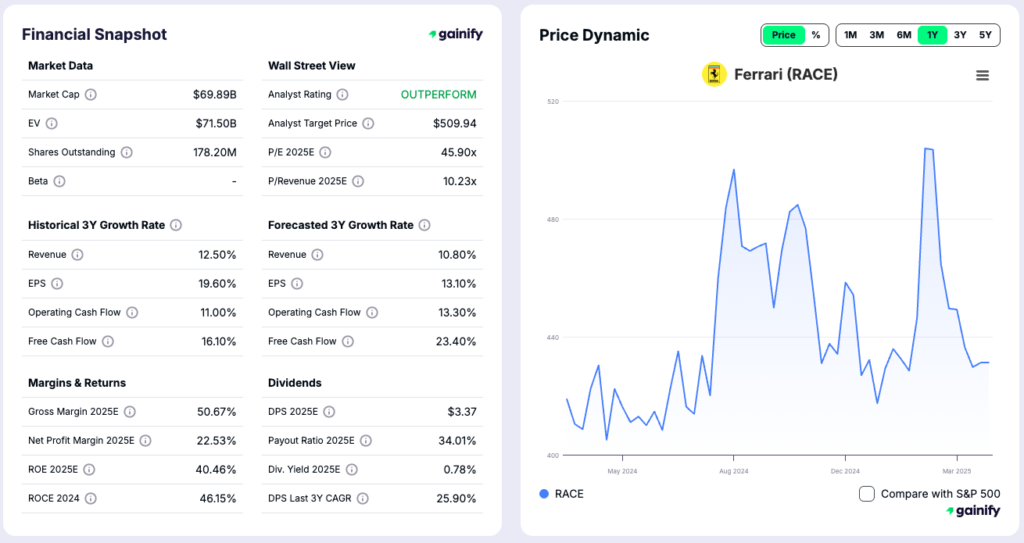Click the Dec 2024 axis label
The width and height of the screenshot is (1024, 543).
tap(845, 471)
